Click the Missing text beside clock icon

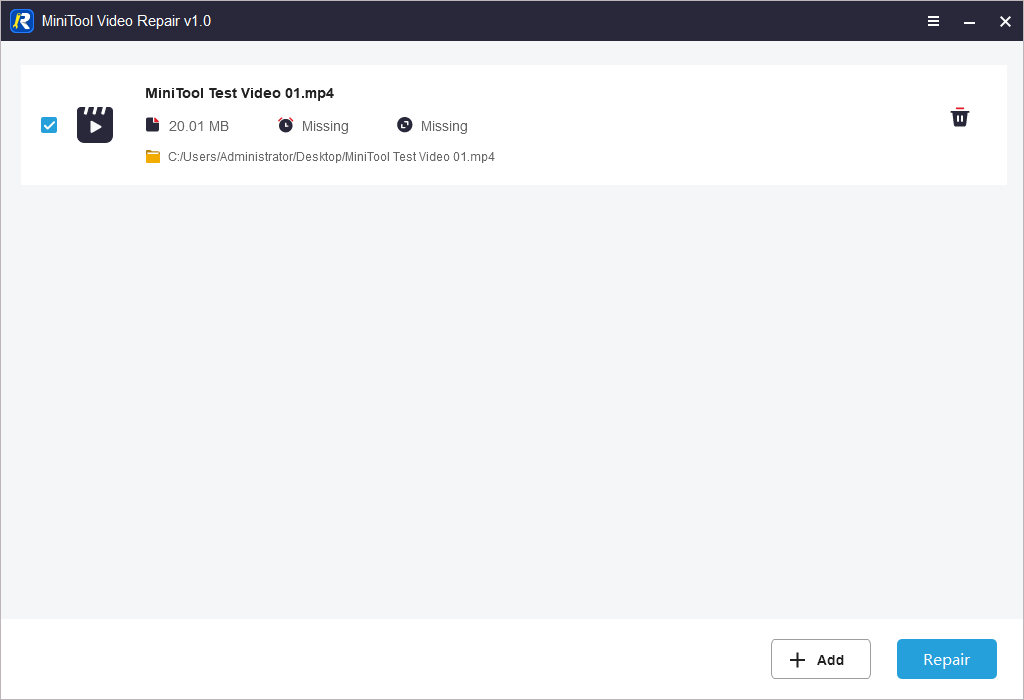(x=325, y=126)
